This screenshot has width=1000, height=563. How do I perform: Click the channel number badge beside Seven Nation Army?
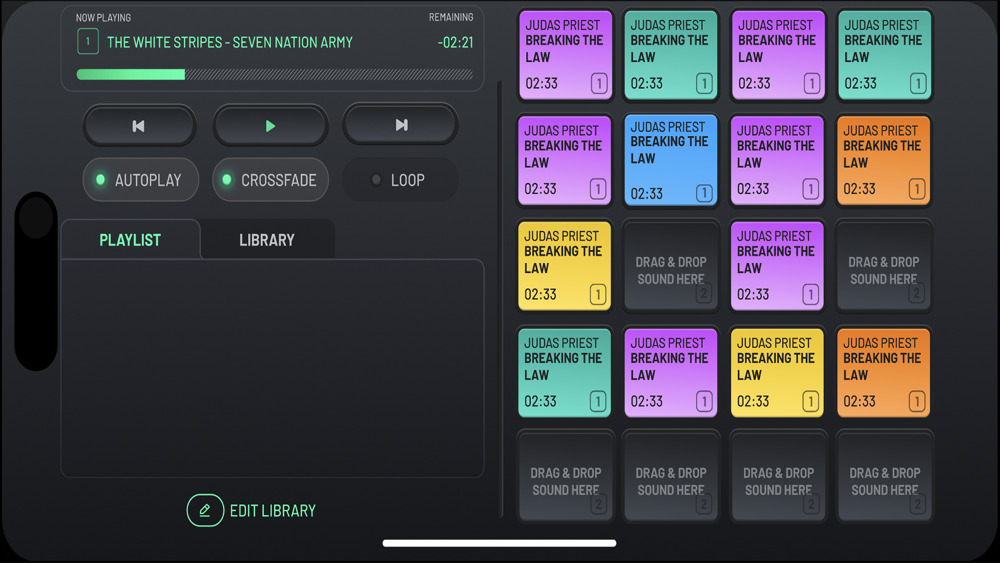click(88, 41)
